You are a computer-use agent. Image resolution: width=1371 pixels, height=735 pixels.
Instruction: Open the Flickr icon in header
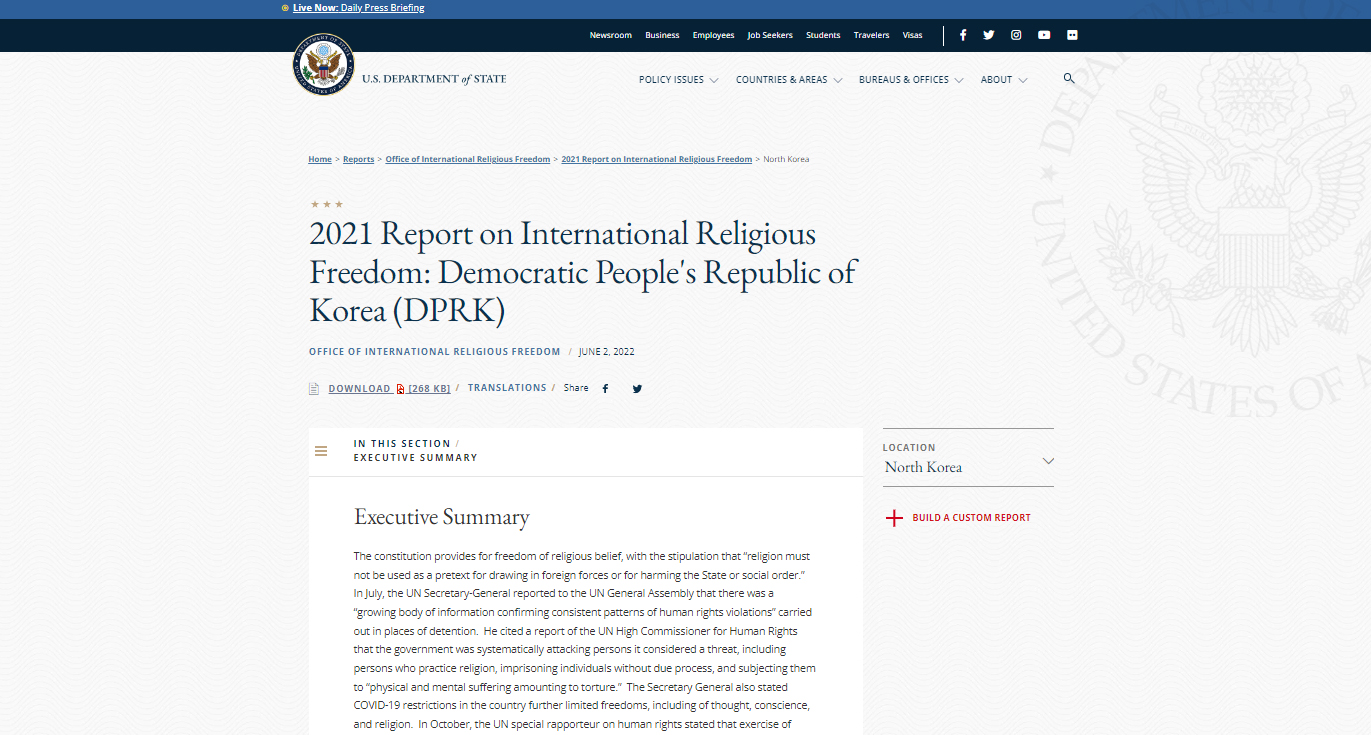click(1072, 35)
